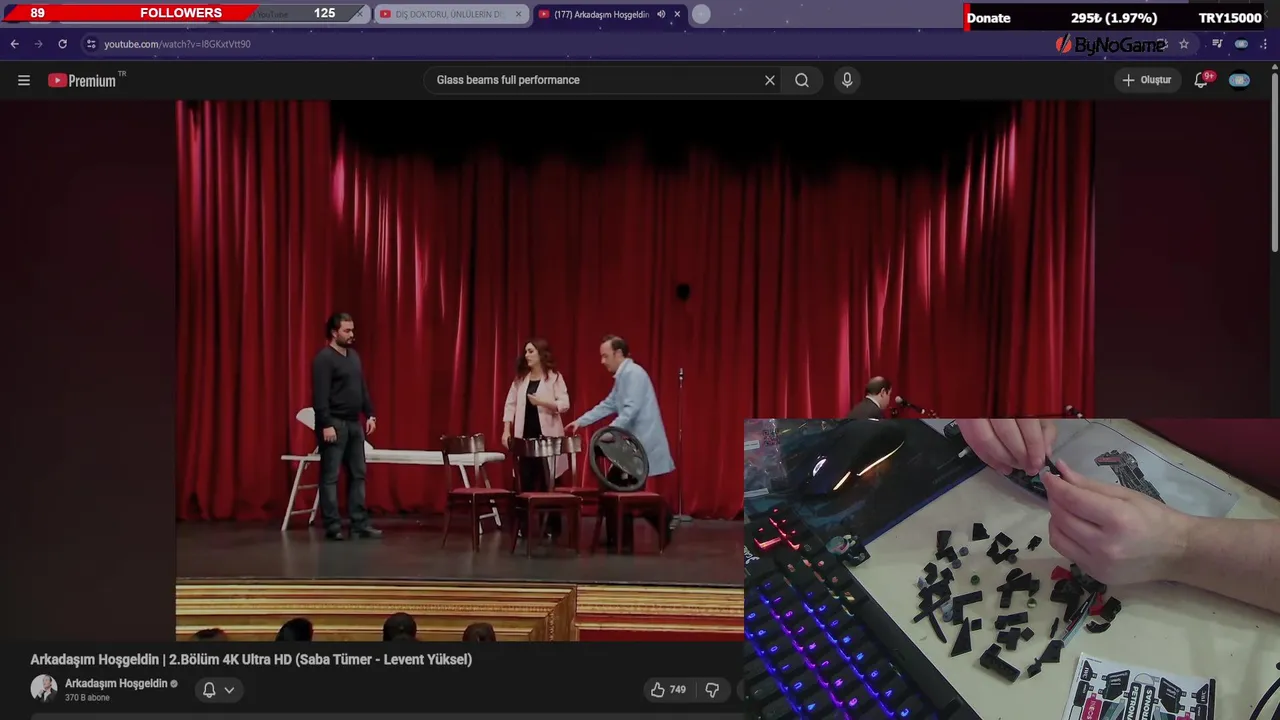Start voice search with the microphone
The image size is (1280, 720).
(x=847, y=80)
